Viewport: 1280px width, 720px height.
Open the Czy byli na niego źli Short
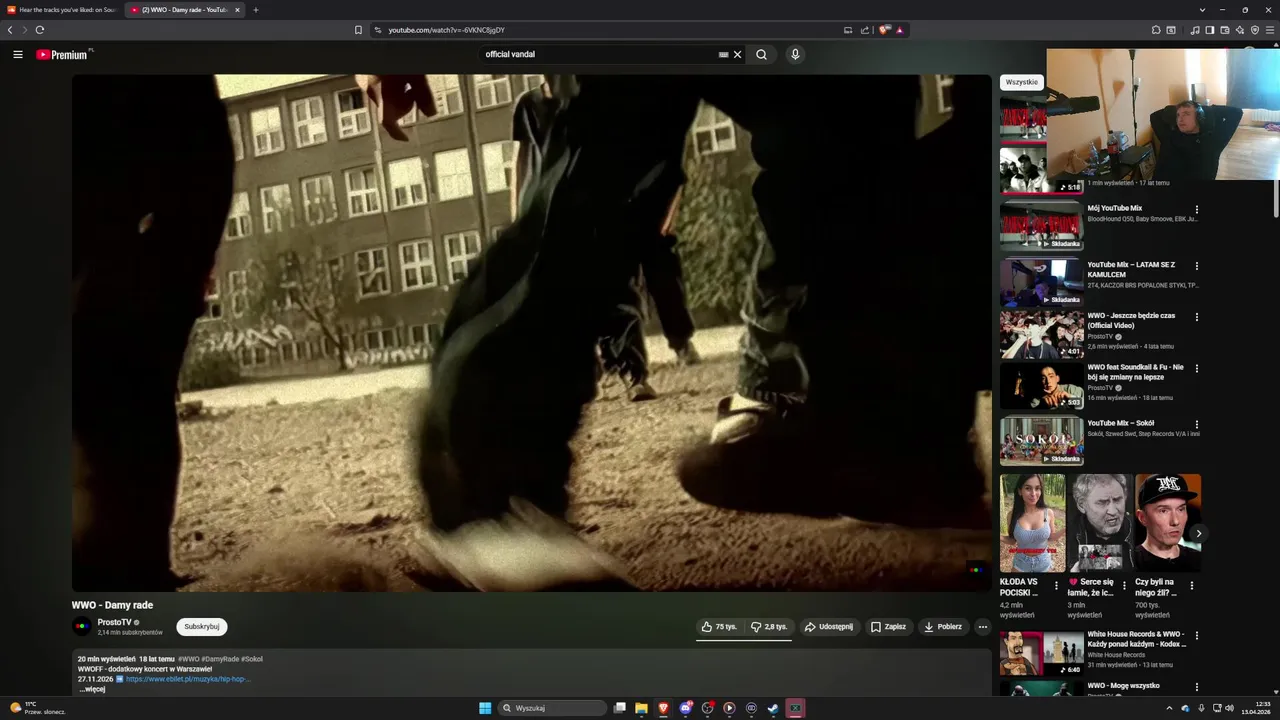[1168, 522]
